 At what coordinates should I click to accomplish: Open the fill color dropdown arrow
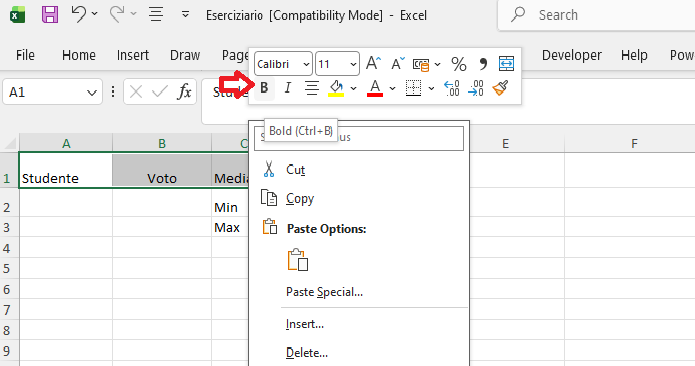[353, 89]
